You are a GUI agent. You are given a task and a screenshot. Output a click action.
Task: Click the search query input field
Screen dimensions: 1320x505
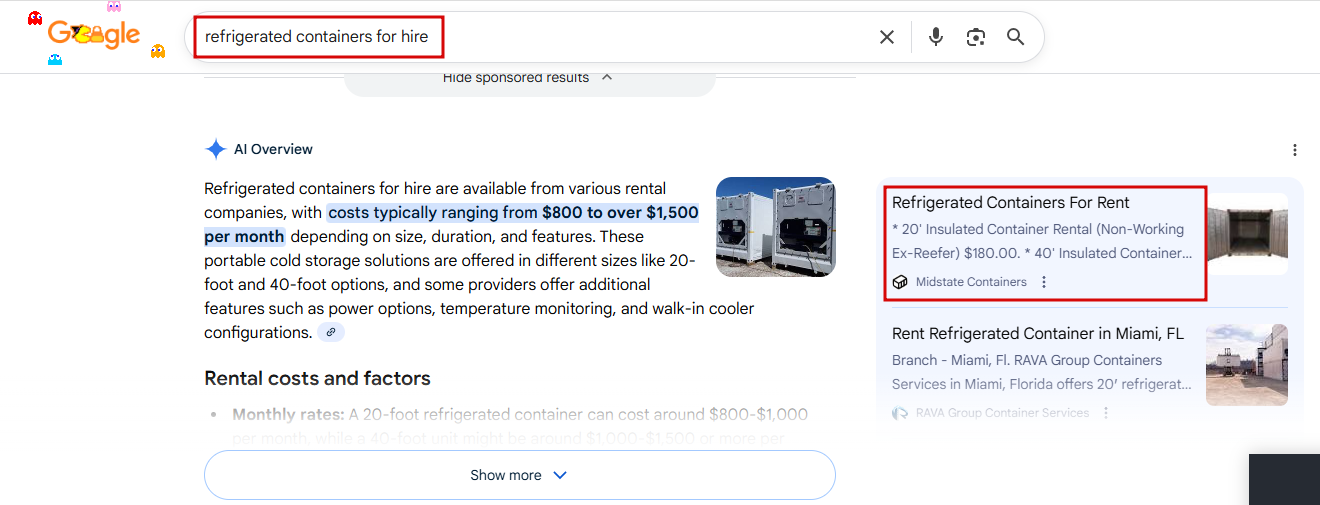tap(540, 37)
